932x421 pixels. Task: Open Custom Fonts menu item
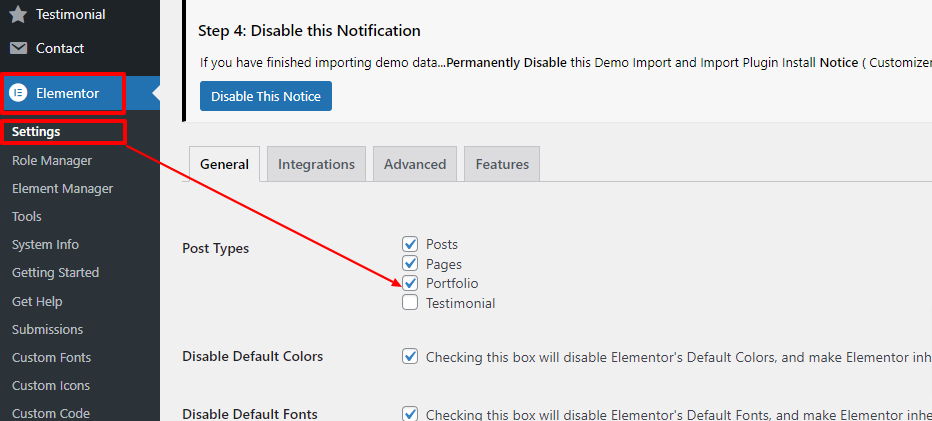51,357
